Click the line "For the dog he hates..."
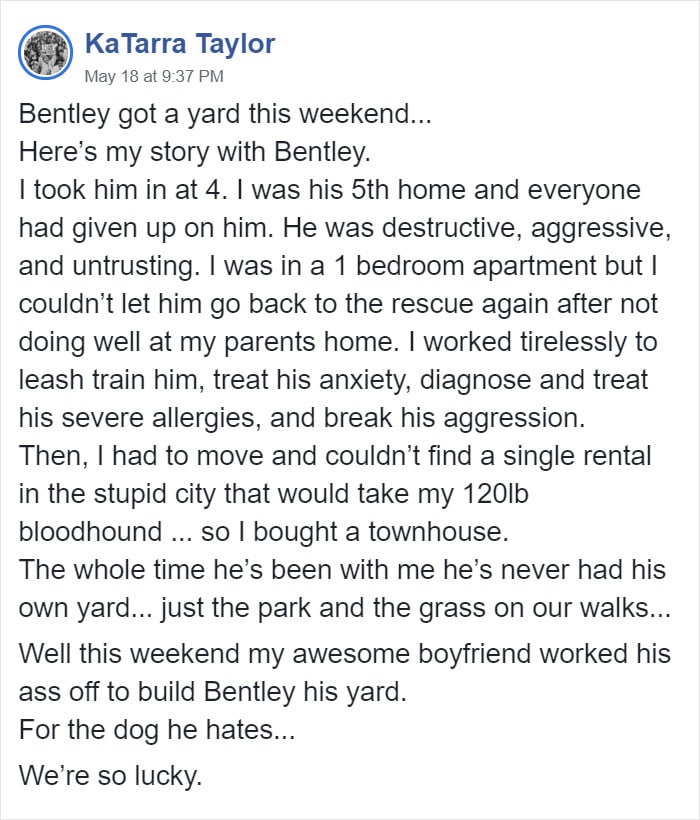The width and height of the screenshot is (700, 820). (x=156, y=729)
